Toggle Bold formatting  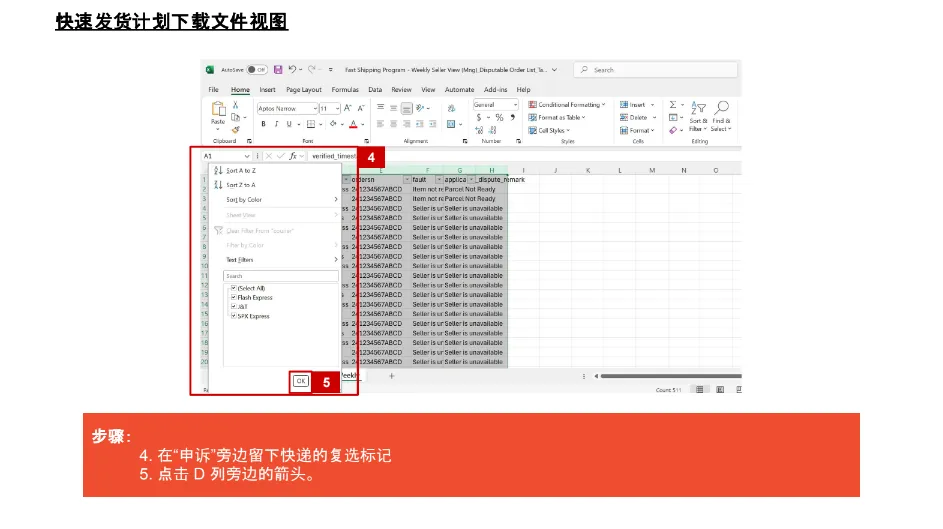263,124
